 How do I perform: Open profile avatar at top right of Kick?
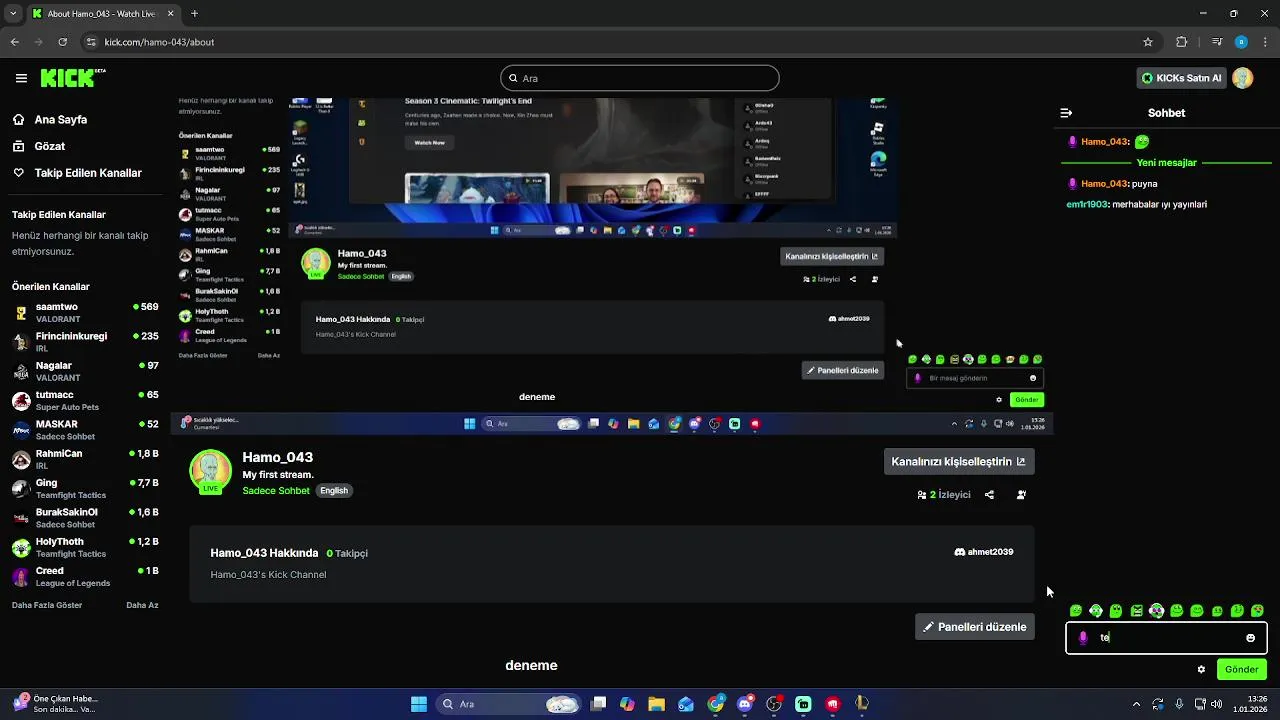(1242, 78)
